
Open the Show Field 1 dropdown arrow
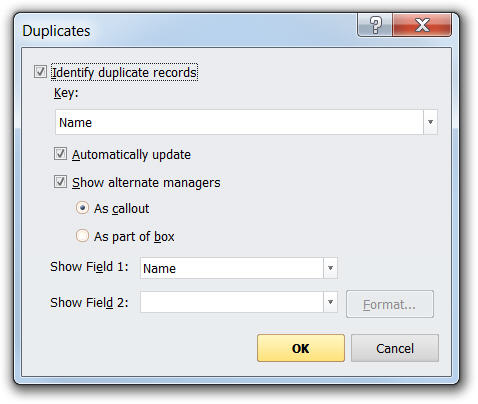pyautogui.click(x=330, y=268)
